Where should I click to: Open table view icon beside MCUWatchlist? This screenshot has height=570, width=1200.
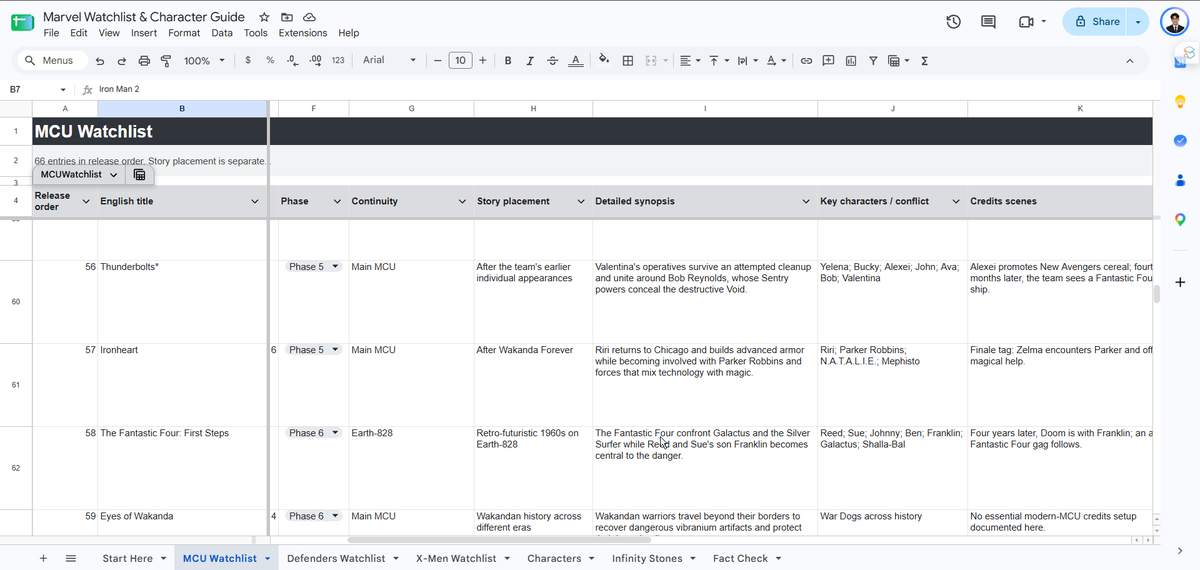tap(139, 174)
